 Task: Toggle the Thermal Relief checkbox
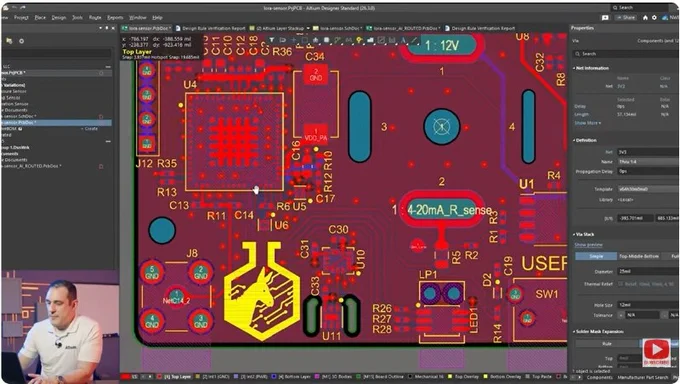tap(621, 284)
